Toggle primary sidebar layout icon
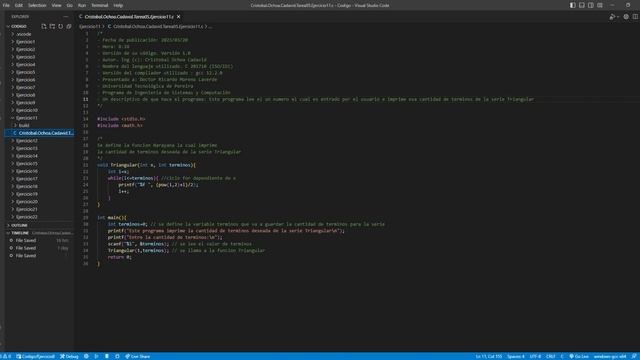 pos(573,5)
